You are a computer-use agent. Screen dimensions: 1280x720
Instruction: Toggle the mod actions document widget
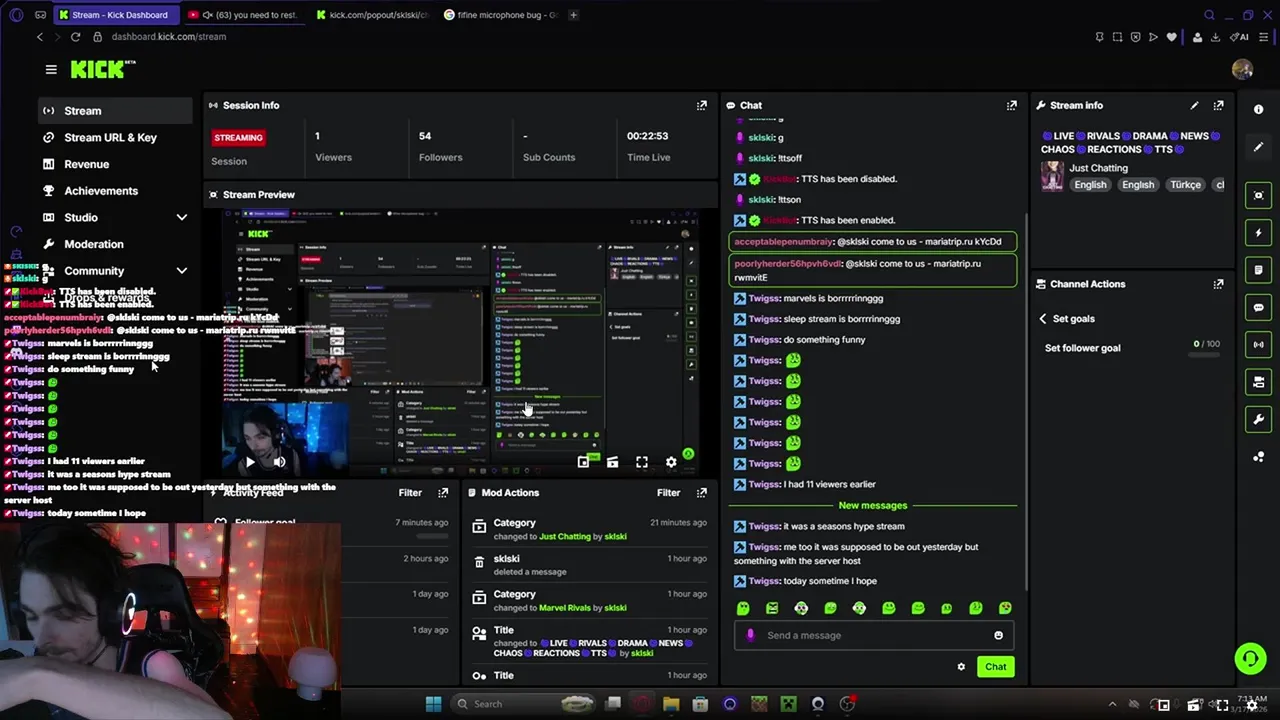(1259, 270)
